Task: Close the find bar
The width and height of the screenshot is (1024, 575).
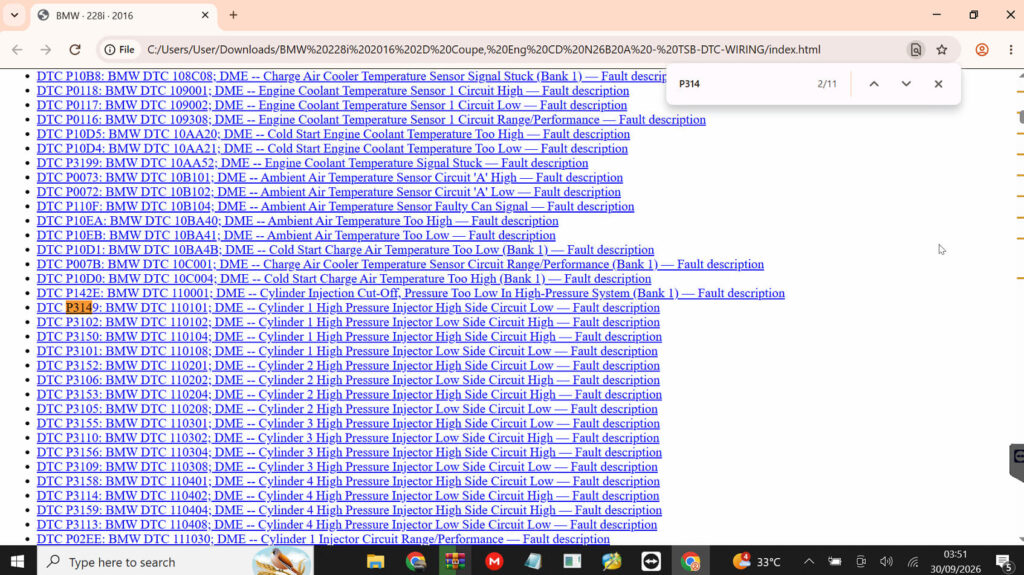Action: pyautogui.click(x=938, y=84)
